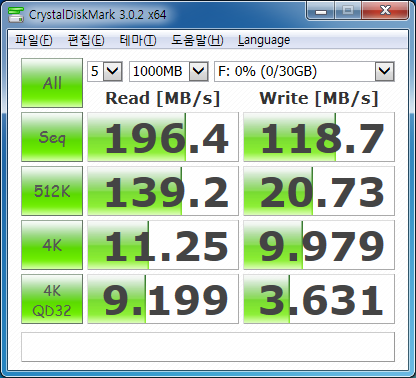
Task: Expand the 1000MB test size dropdown
Action: coord(199,71)
